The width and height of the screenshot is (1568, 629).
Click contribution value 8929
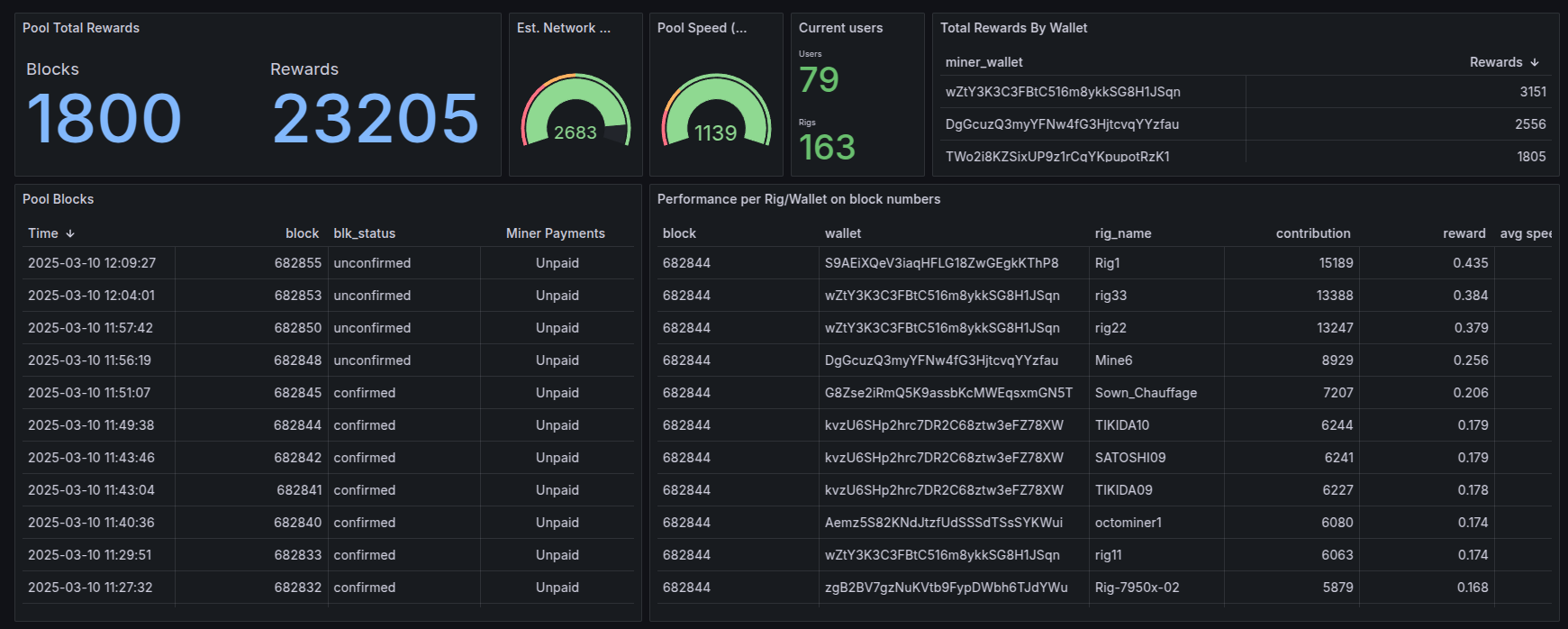[x=1337, y=360]
